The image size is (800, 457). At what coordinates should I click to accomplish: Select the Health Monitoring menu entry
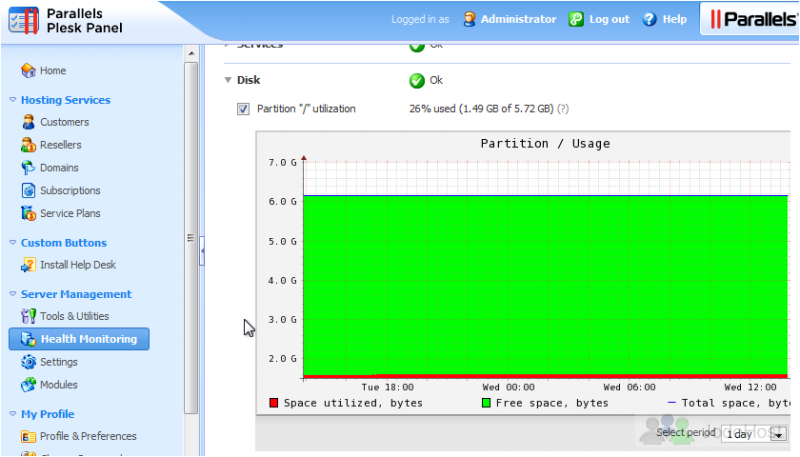coord(79,339)
